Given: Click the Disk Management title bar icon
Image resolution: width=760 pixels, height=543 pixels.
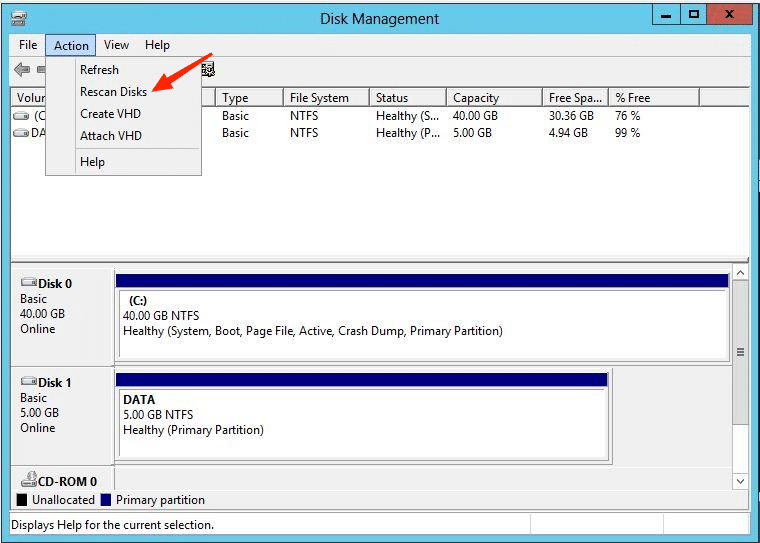Looking at the screenshot, I should pyautogui.click(x=19, y=18).
